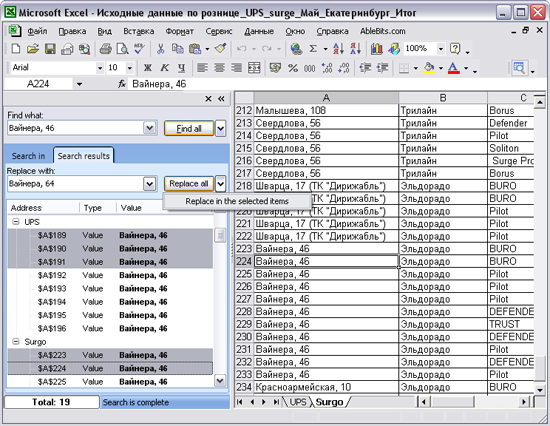The image size is (550, 426).
Task: Align text left
Action: point(202,68)
